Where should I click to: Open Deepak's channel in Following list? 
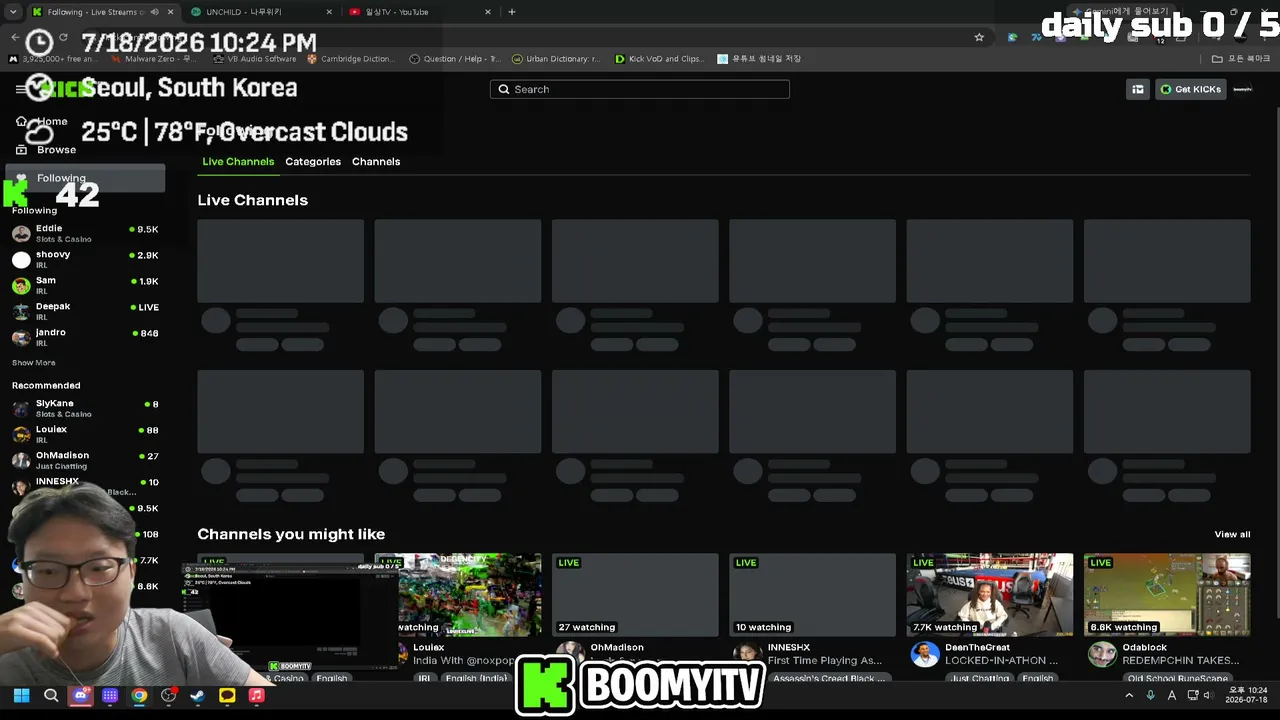[85, 312]
